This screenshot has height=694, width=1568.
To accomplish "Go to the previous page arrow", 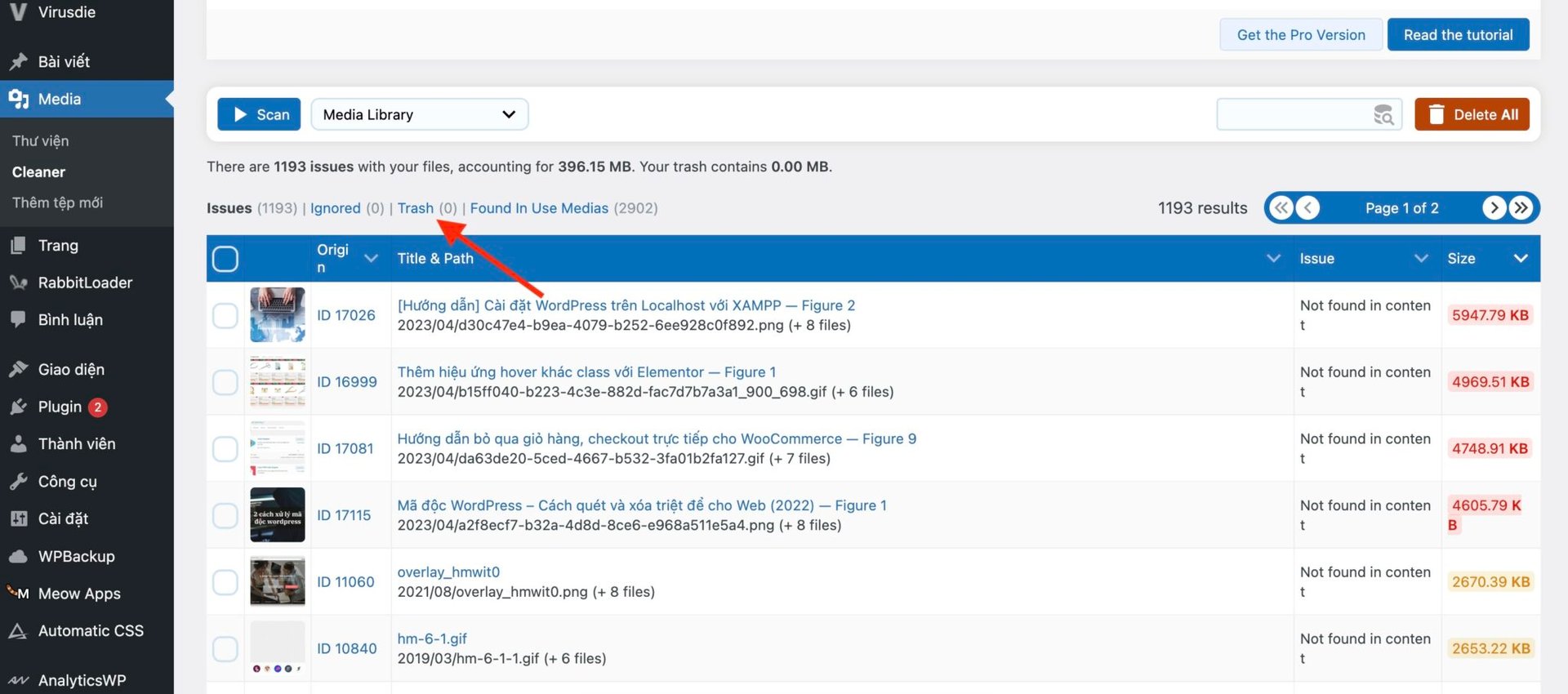I will click(1308, 208).
